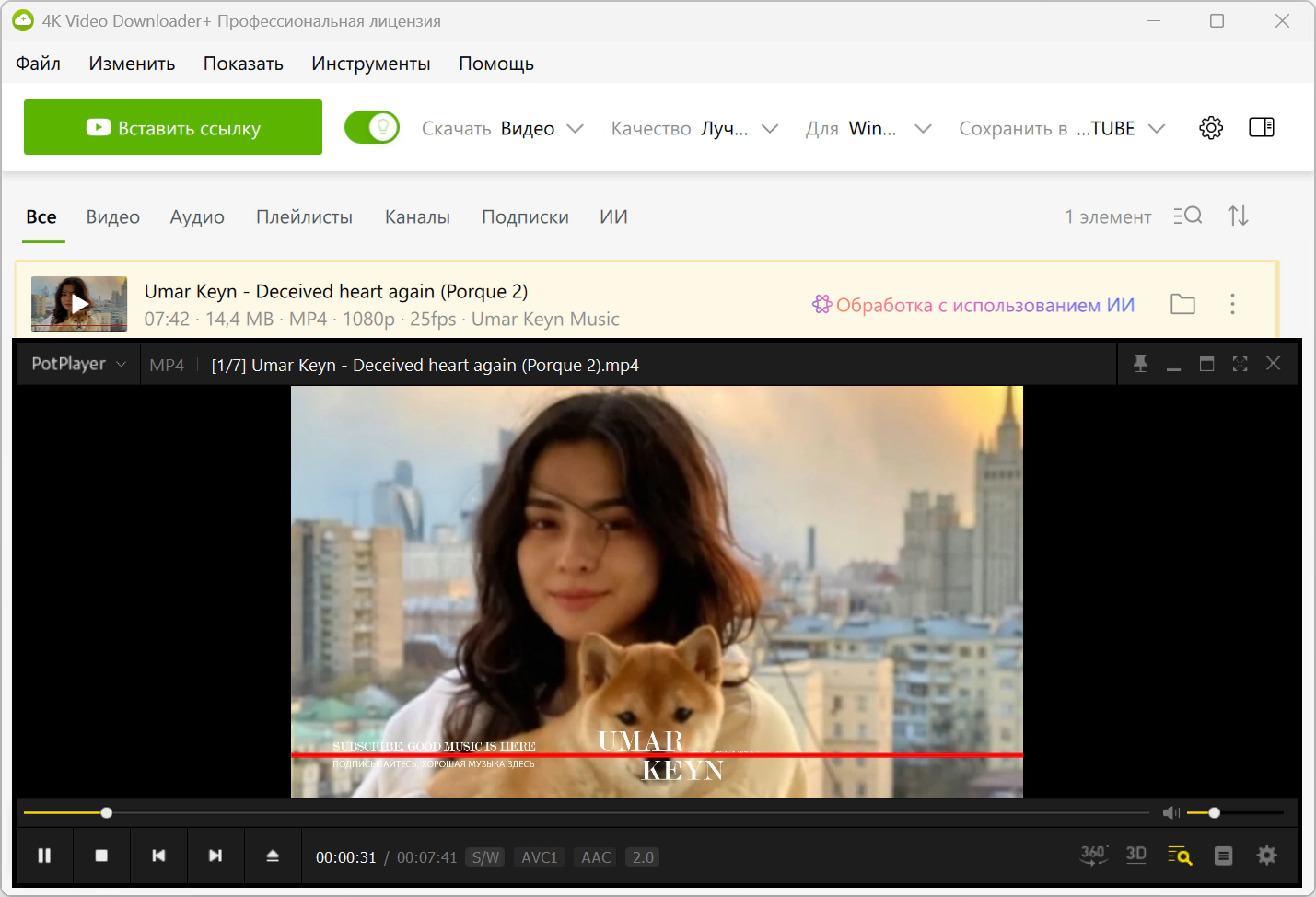The height and width of the screenshot is (897, 1316).
Task: Click the PotPlayer title filename text
Action: (425, 365)
